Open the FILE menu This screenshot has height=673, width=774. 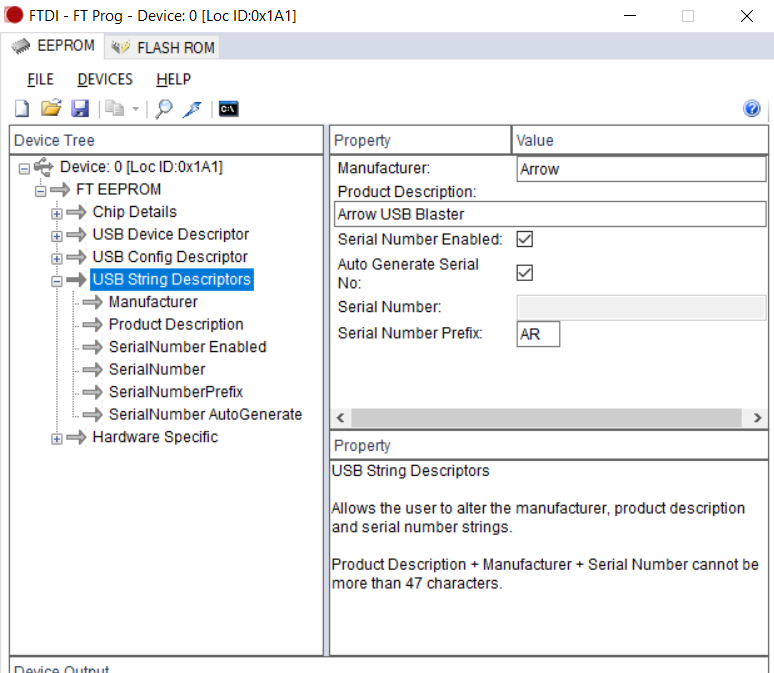pyautogui.click(x=40, y=79)
